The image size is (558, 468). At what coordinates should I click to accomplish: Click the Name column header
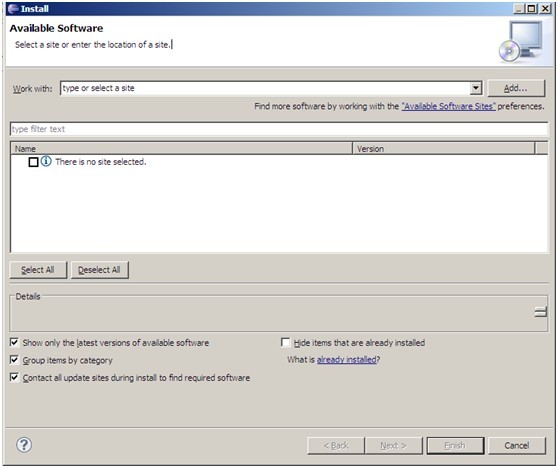(181, 148)
